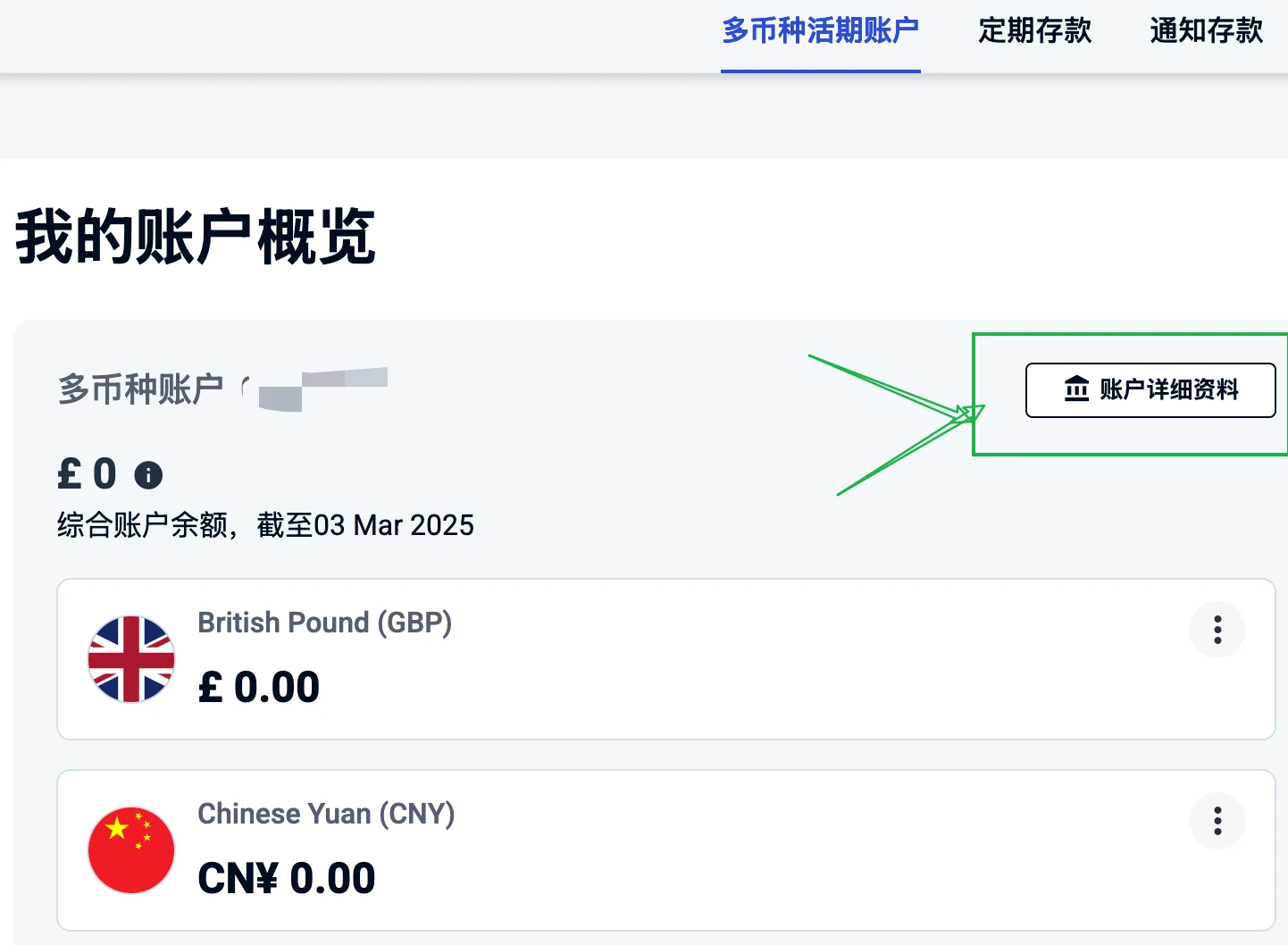Click the UK flag icon
1288x945 pixels.
click(x=131, y=659)
